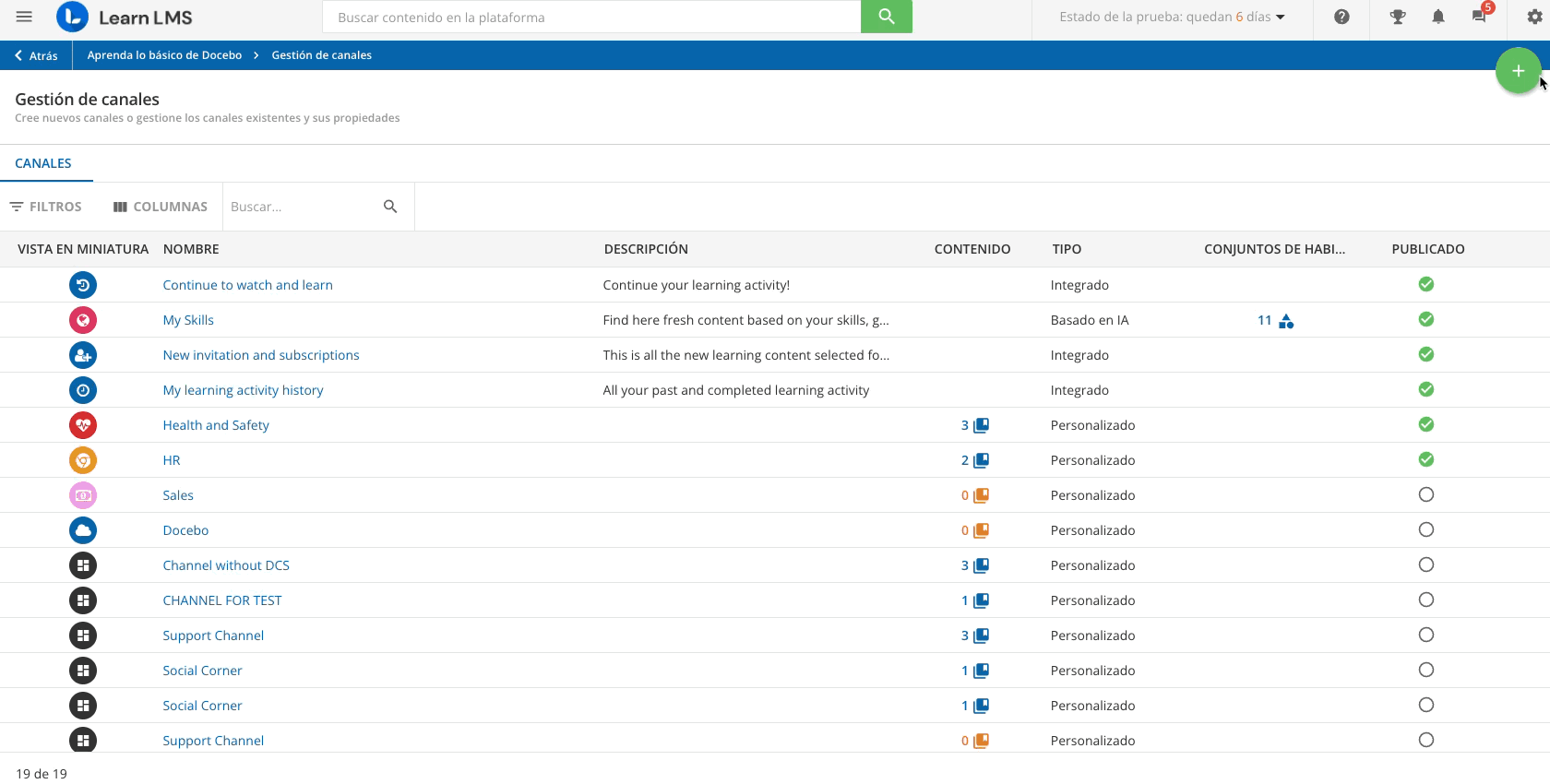
Task: Click the DESCRIPCIÓN column header
Action: pos(646,249)
